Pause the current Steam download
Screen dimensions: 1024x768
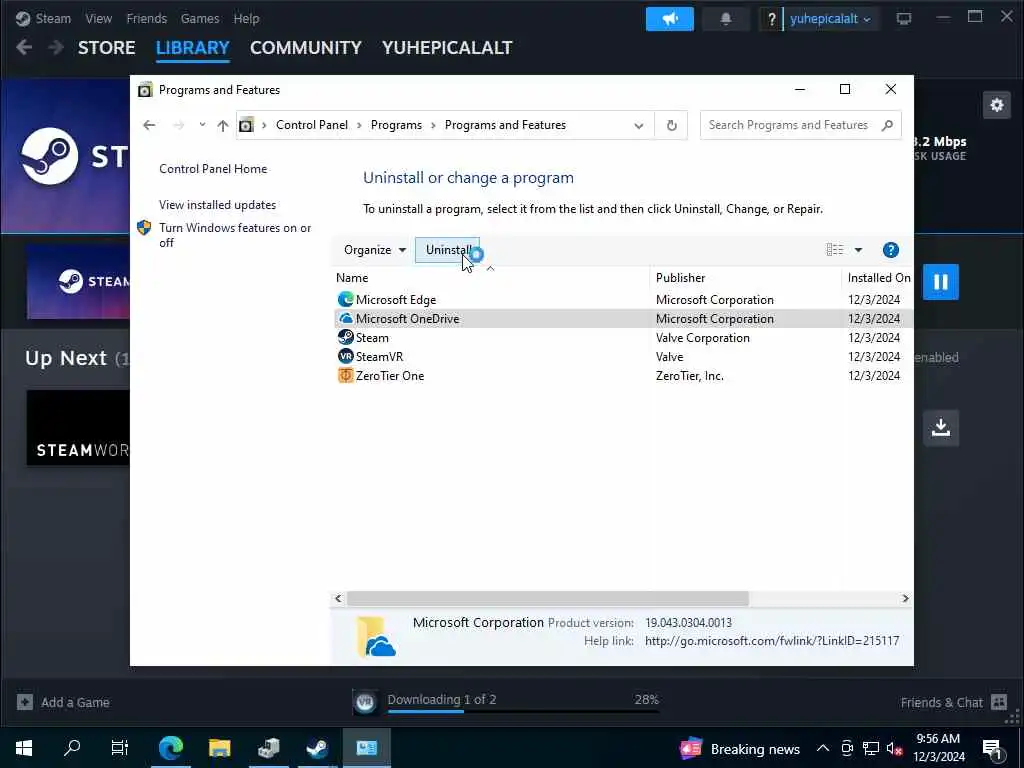click(940, 281)
